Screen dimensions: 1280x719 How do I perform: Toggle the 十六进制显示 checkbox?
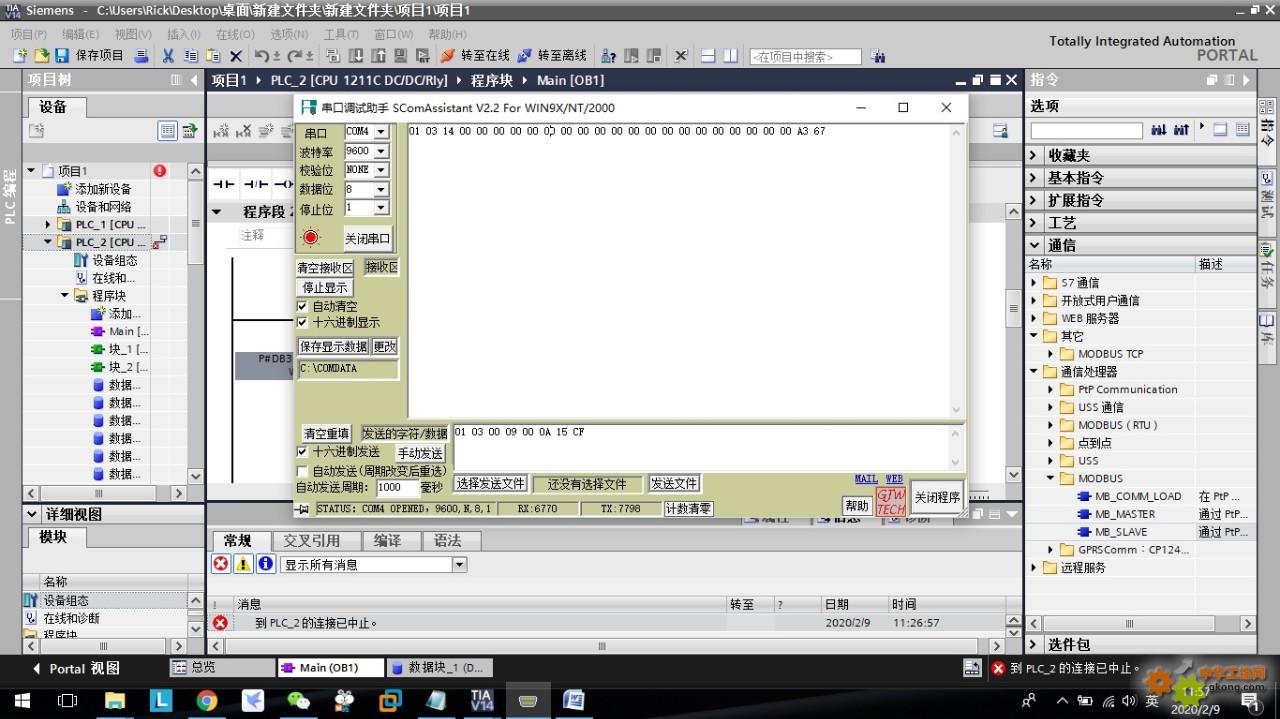point(303,323)
